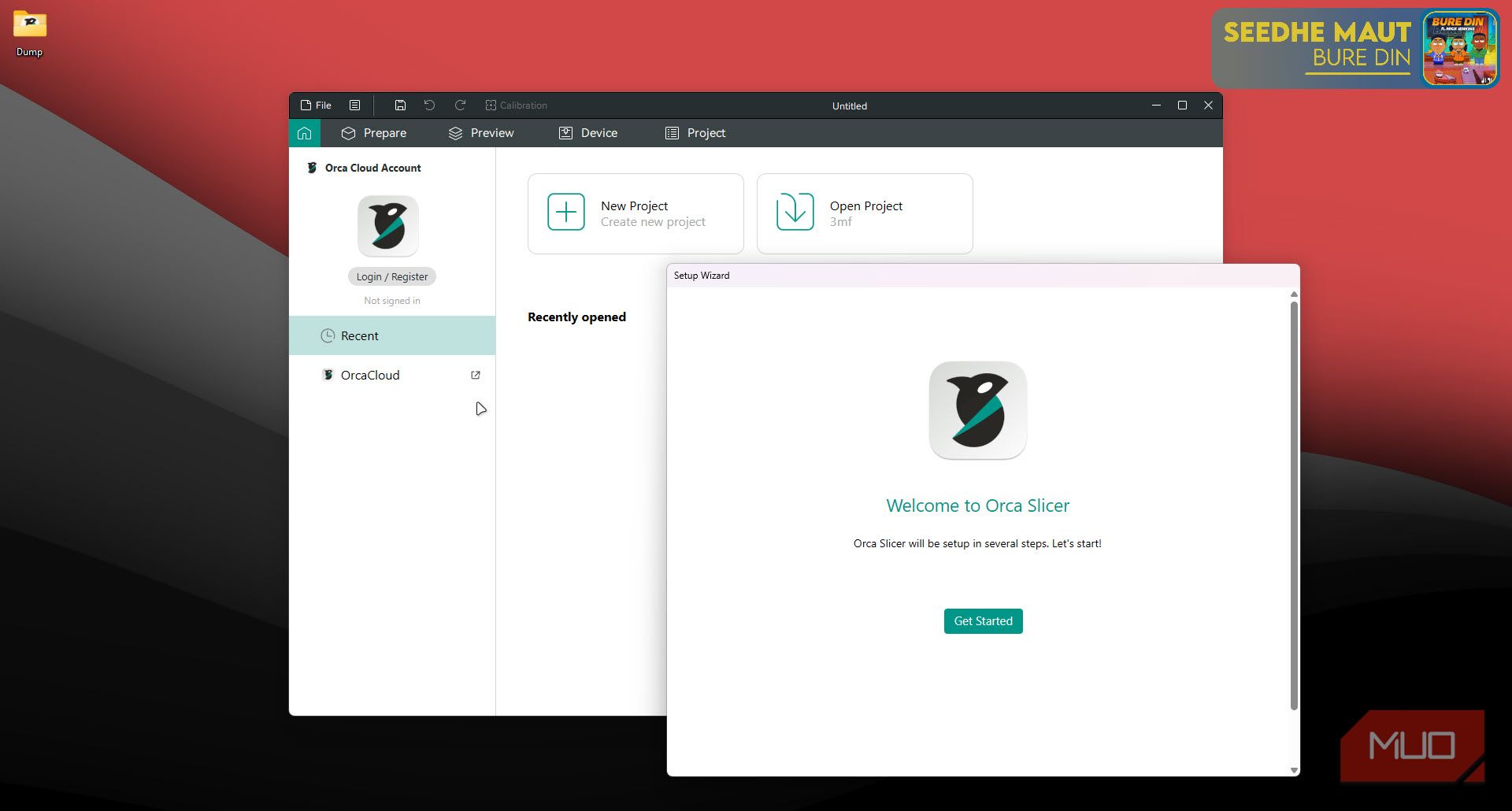Click the Redo arrow icon

click(461, 106)
